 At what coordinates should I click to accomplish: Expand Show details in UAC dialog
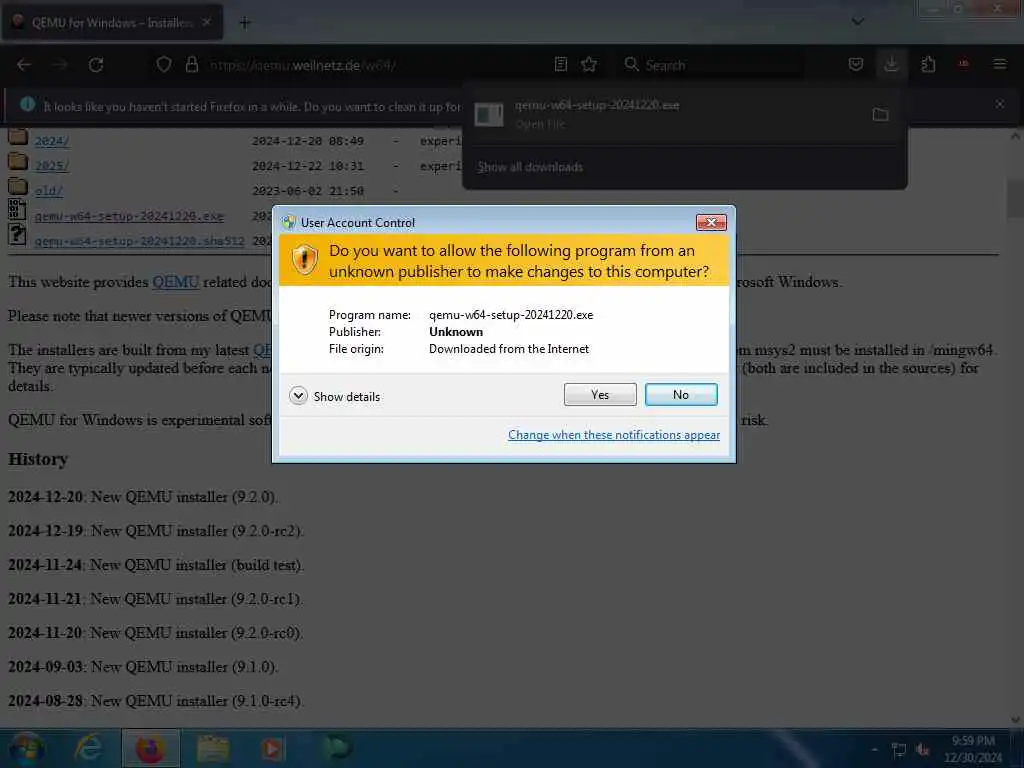click(x=334, y=396)
